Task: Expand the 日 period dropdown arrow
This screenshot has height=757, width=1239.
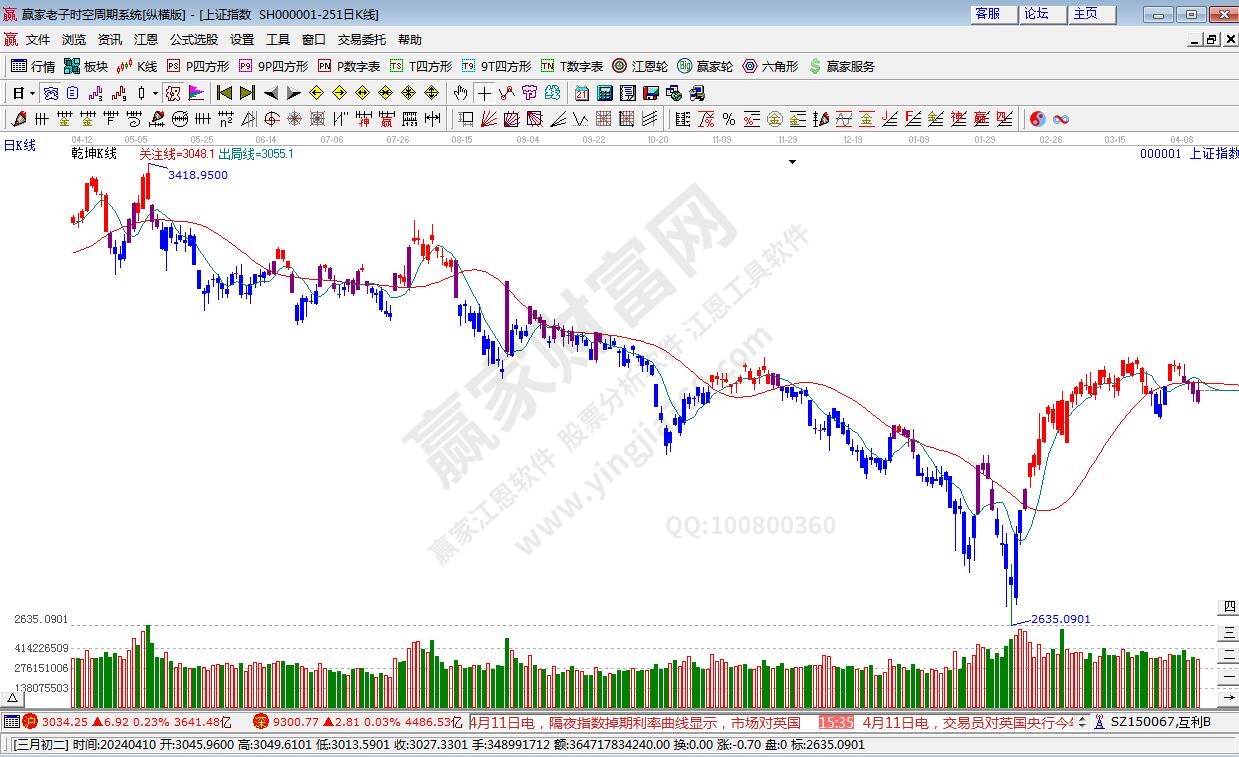Action: pyautogui.click(x=32, y=93)
